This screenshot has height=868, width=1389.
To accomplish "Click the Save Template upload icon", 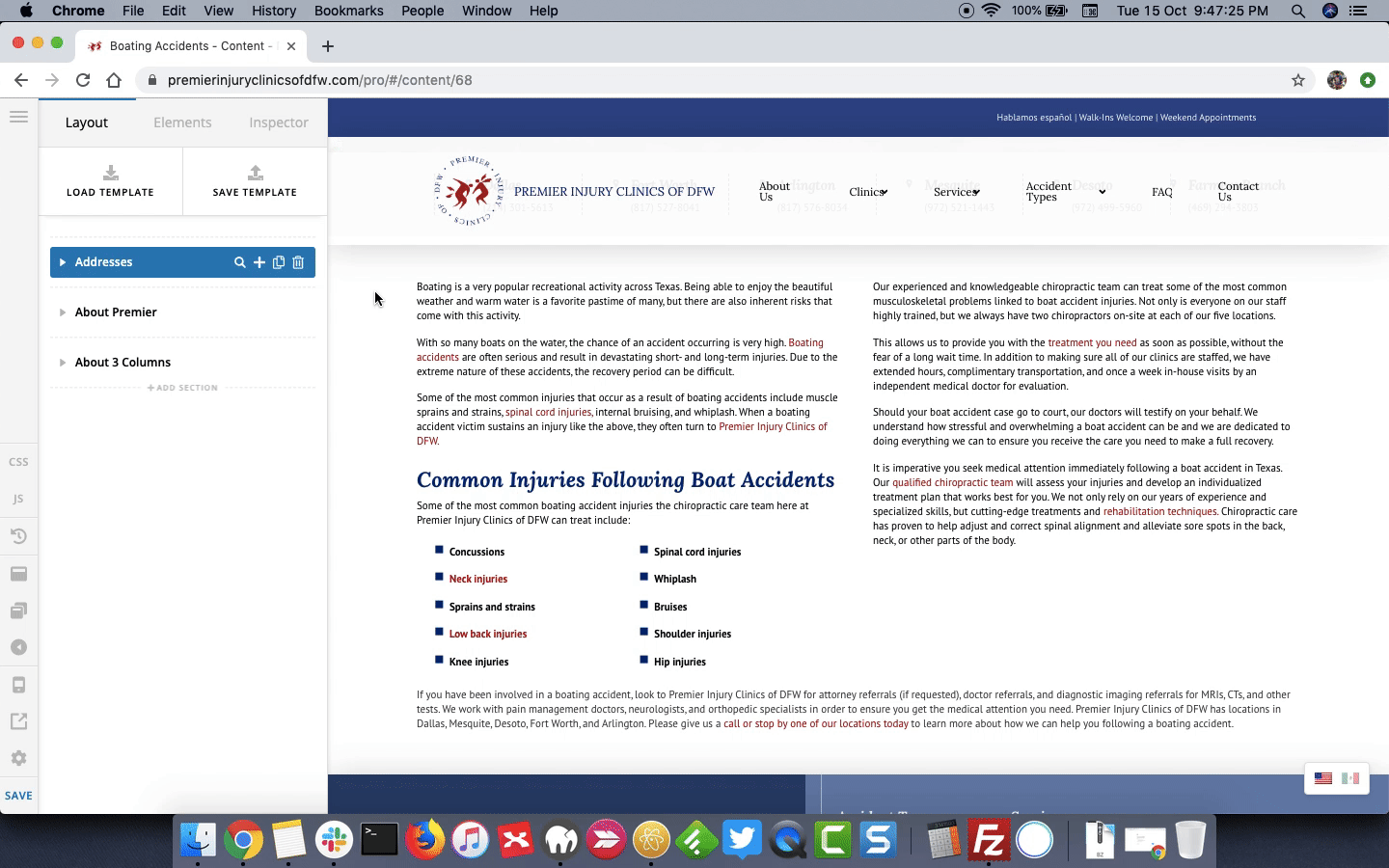I will [x=255, y=173].
